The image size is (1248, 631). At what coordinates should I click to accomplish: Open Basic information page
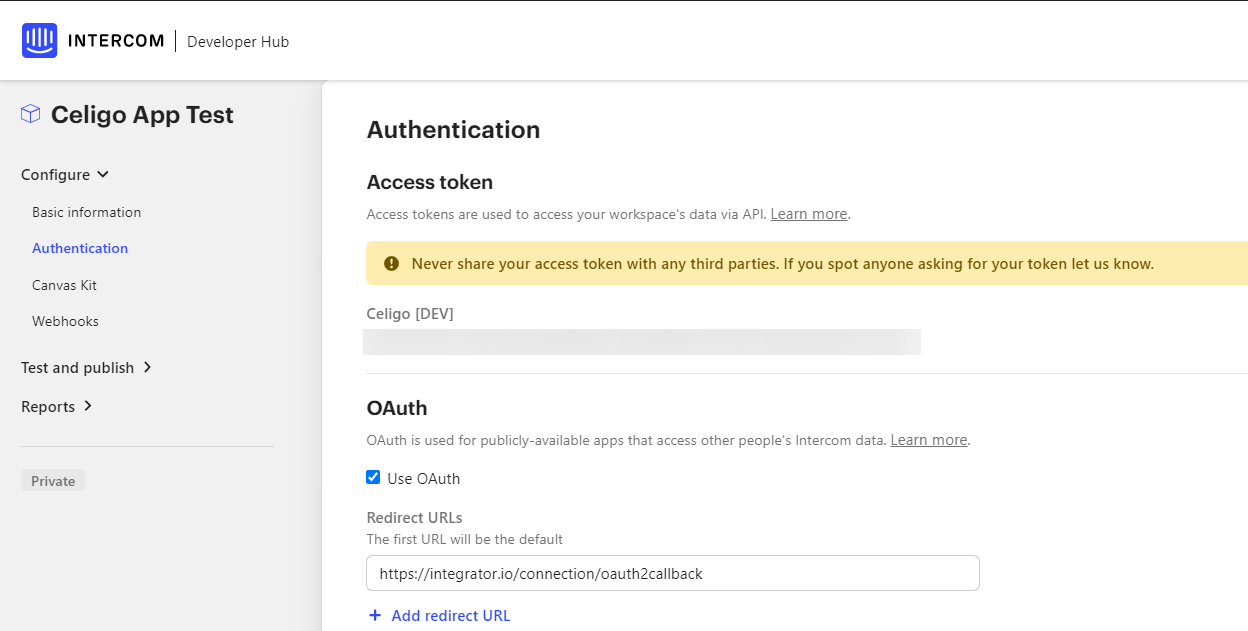(x=86, y=212)
